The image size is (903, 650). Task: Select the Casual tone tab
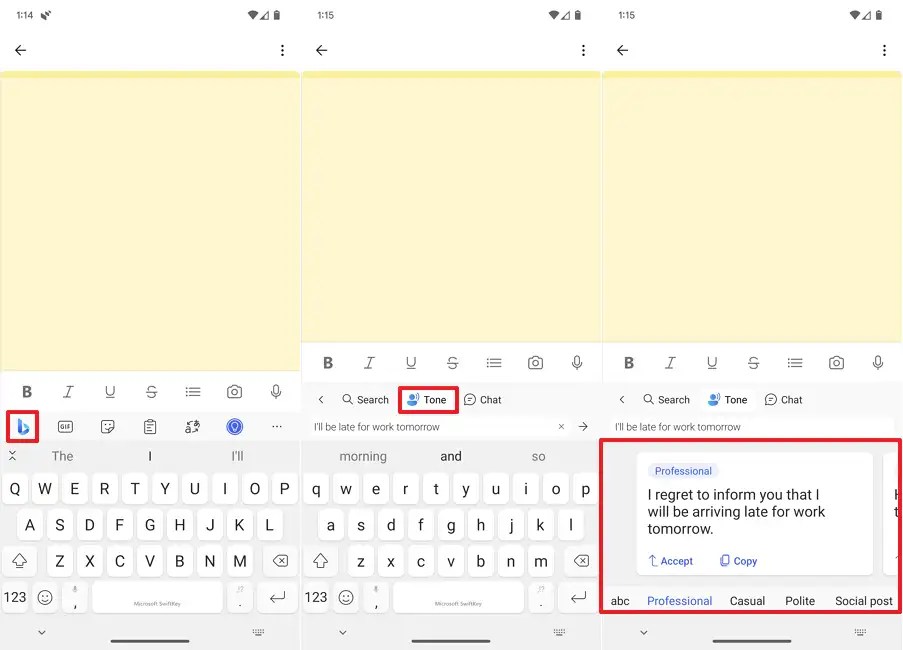tap(747, 601)
